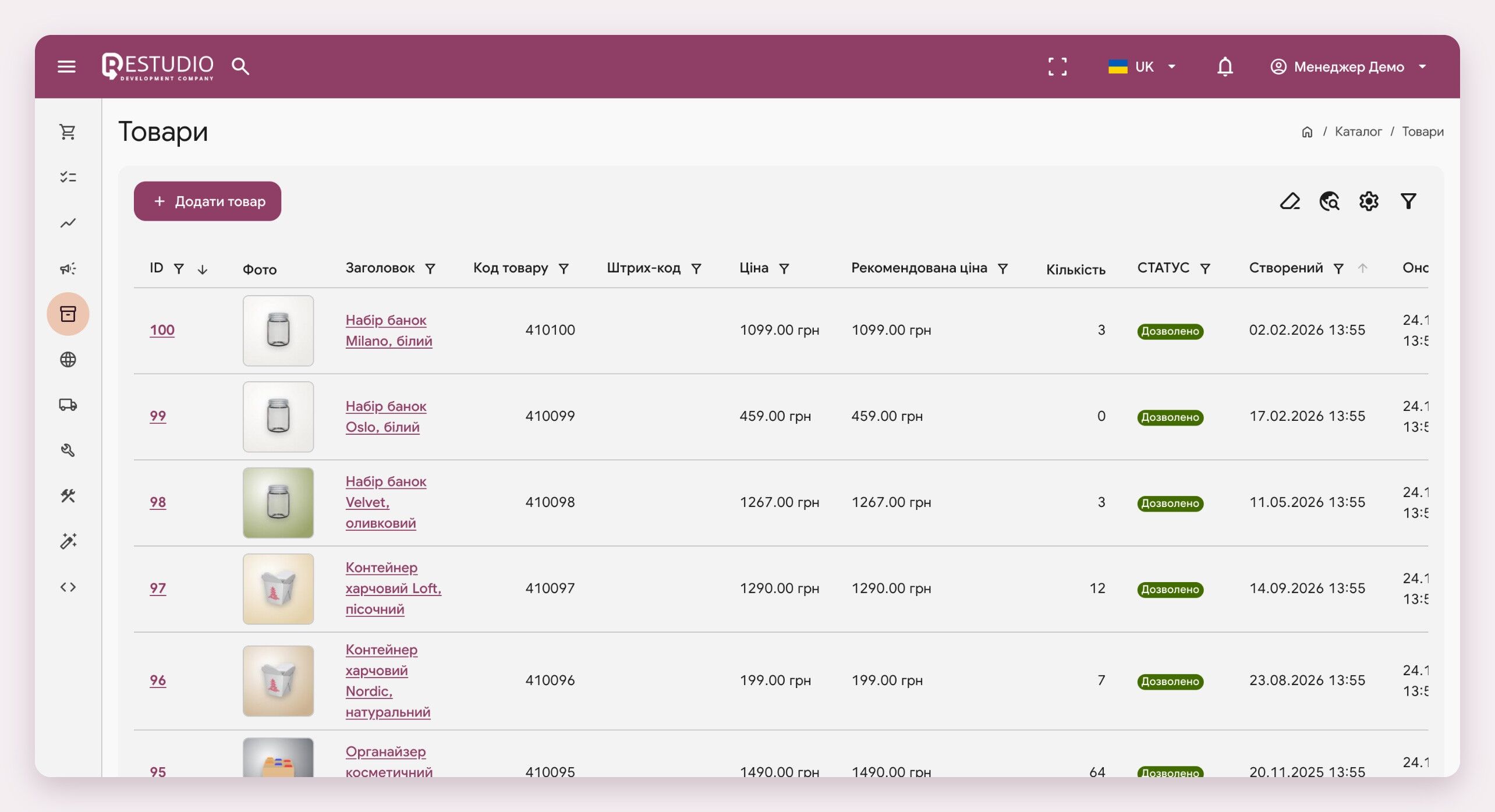Filter by Код товару column

point(564,268)
